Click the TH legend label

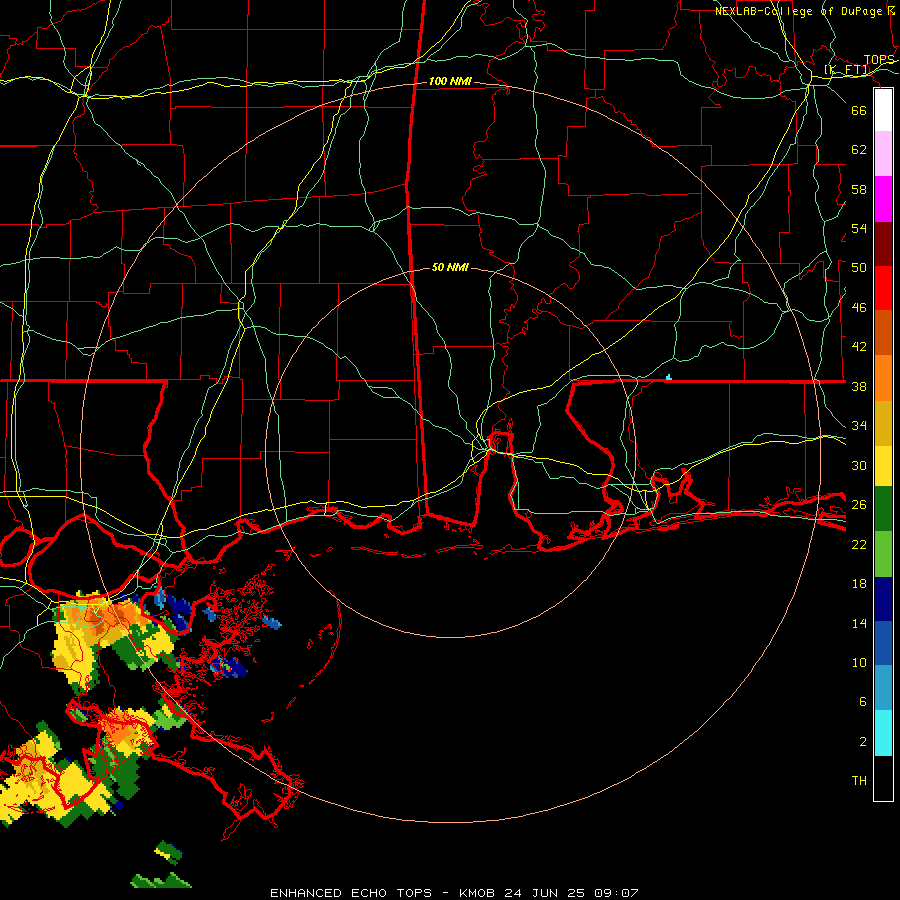[x=859, y=781]
